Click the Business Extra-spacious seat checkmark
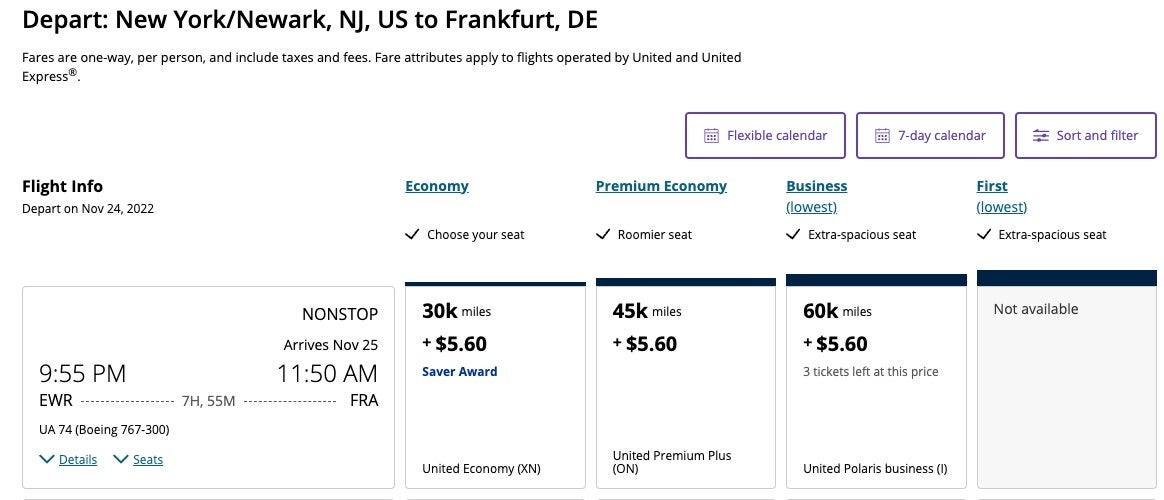This screenshot has height=500, width=1164. pos(793,235)
